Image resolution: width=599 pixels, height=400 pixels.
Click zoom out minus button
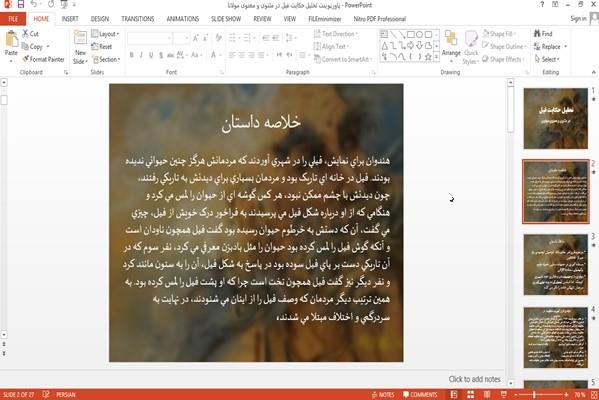[x=516, y=395]
